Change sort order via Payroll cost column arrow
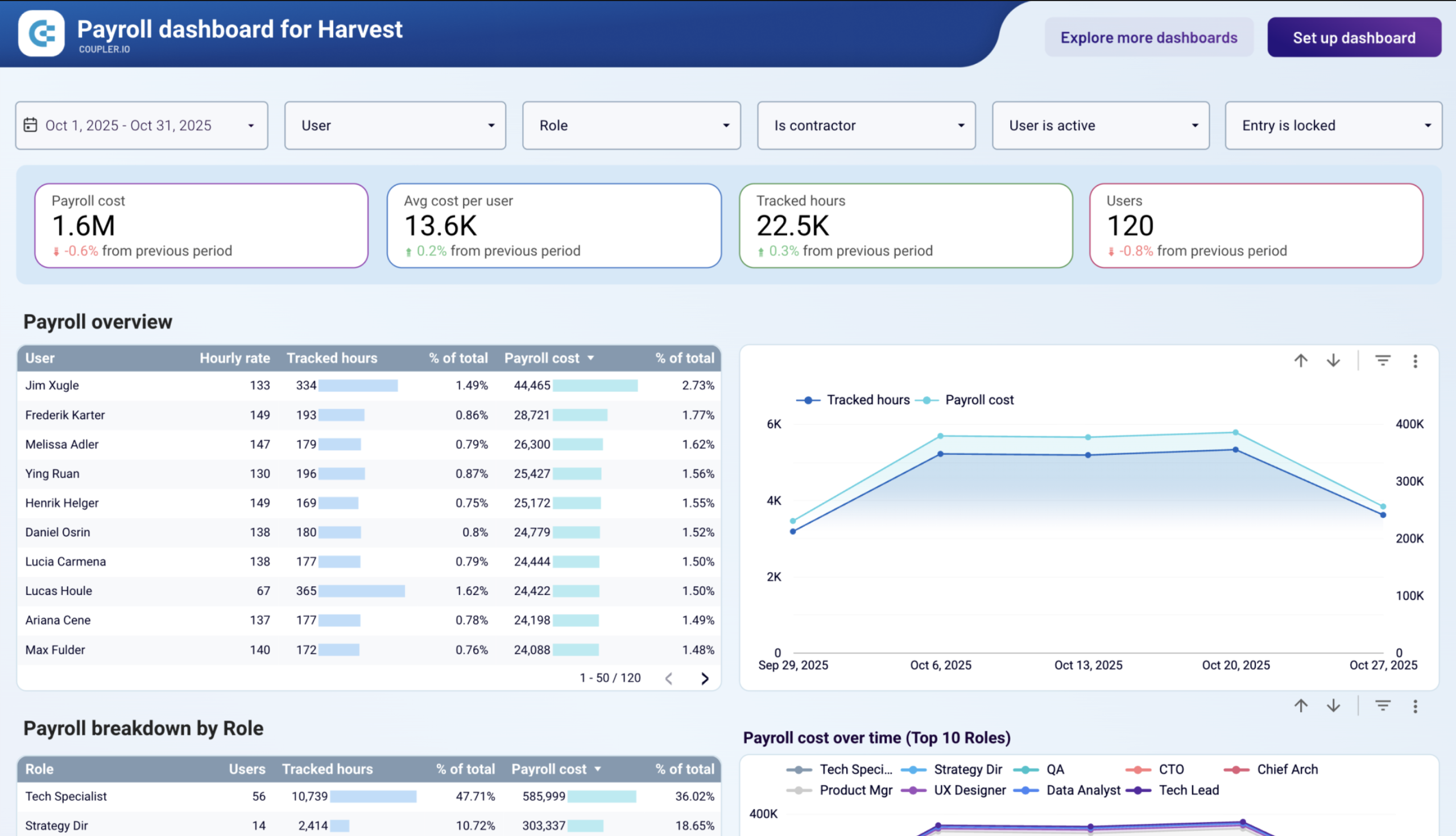The width and height of the screenshot is (1456, 836). pos(591,358)
